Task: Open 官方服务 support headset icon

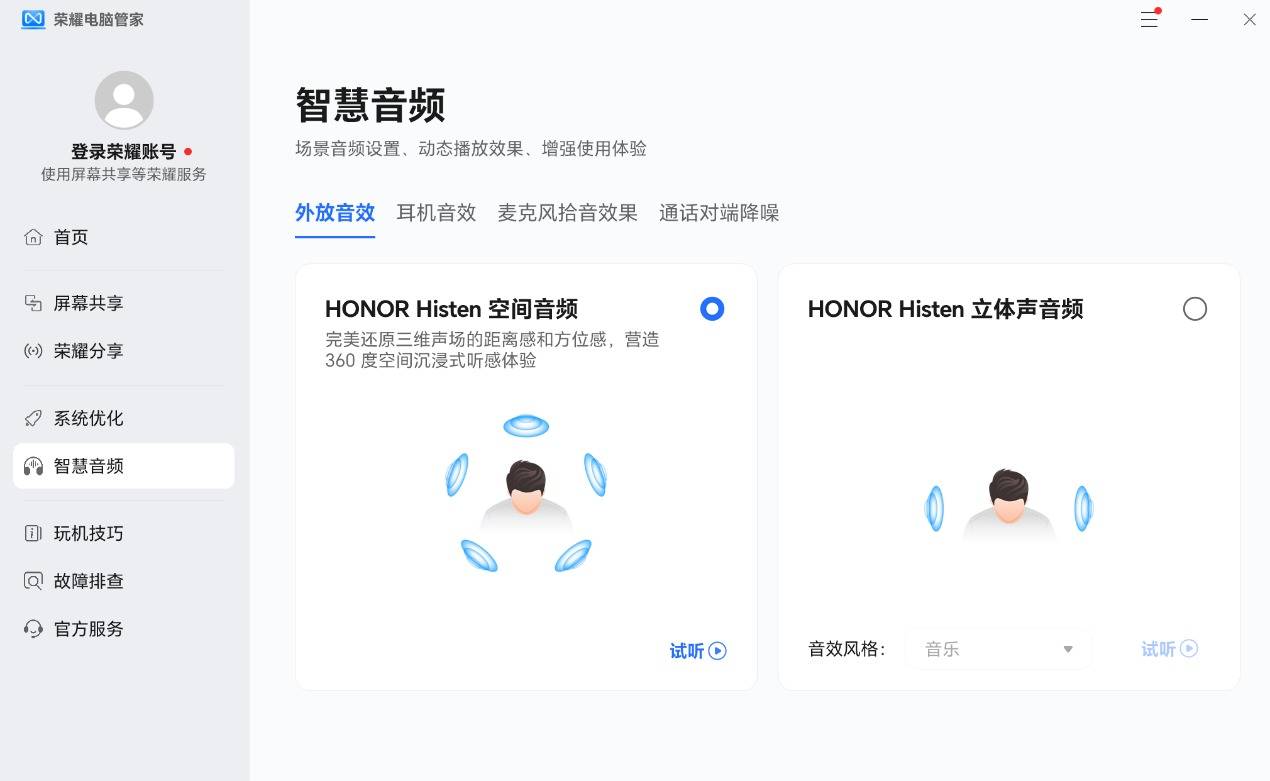Action: [x=33, y=629]
